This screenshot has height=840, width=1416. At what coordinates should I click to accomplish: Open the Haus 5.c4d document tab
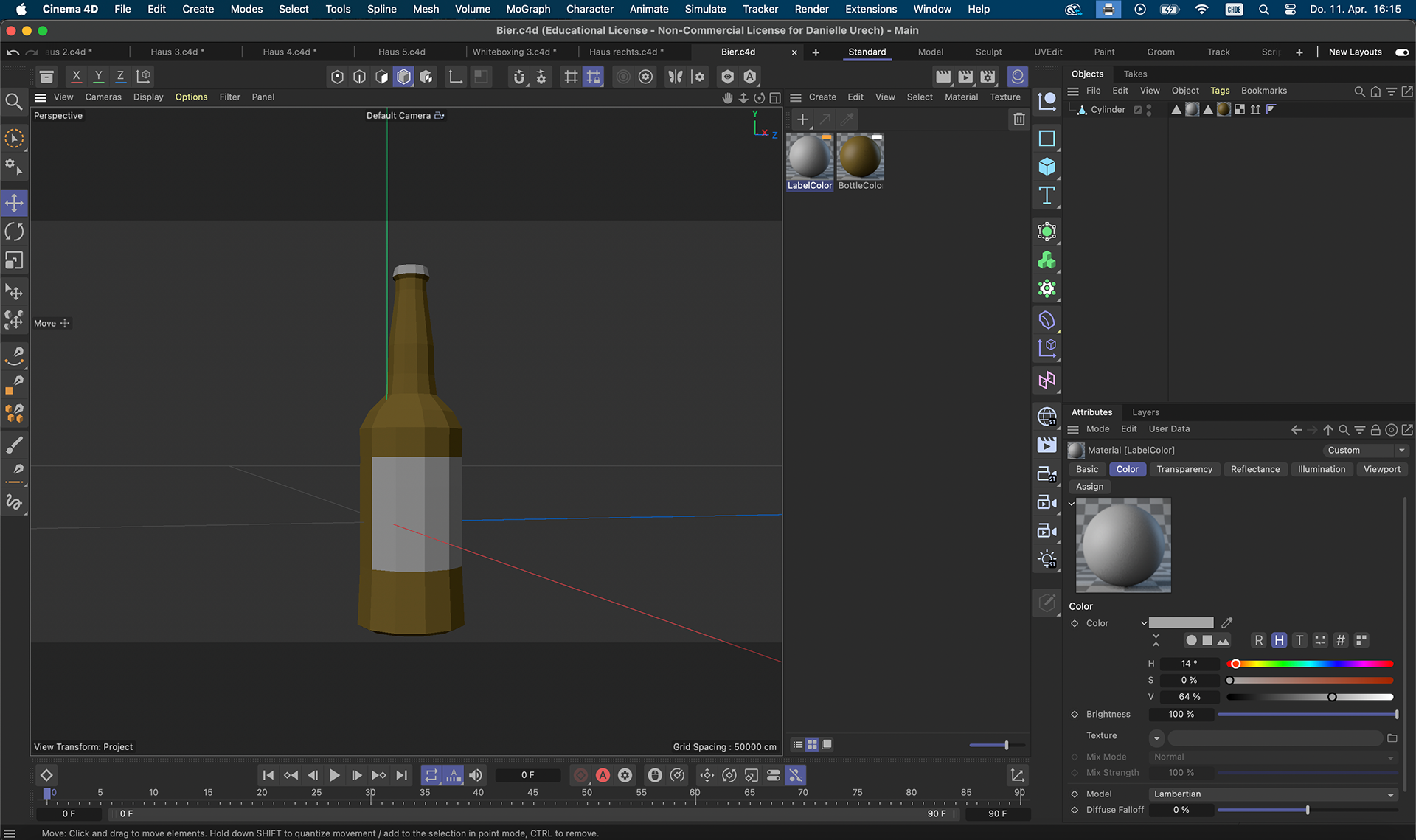401,52
